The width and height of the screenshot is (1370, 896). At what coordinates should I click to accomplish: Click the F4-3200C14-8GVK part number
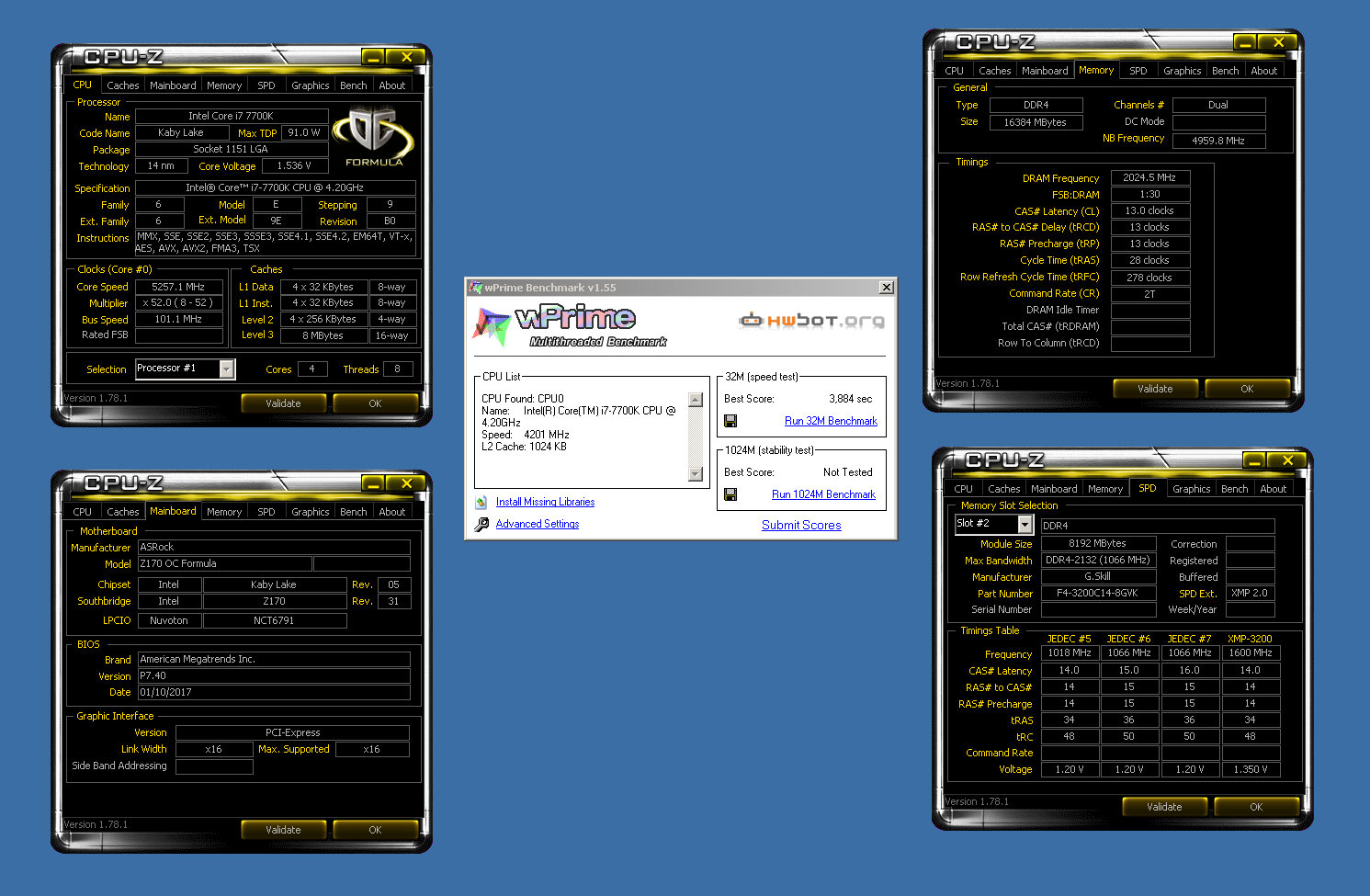pyautogui.click(x=1097, y=593)
